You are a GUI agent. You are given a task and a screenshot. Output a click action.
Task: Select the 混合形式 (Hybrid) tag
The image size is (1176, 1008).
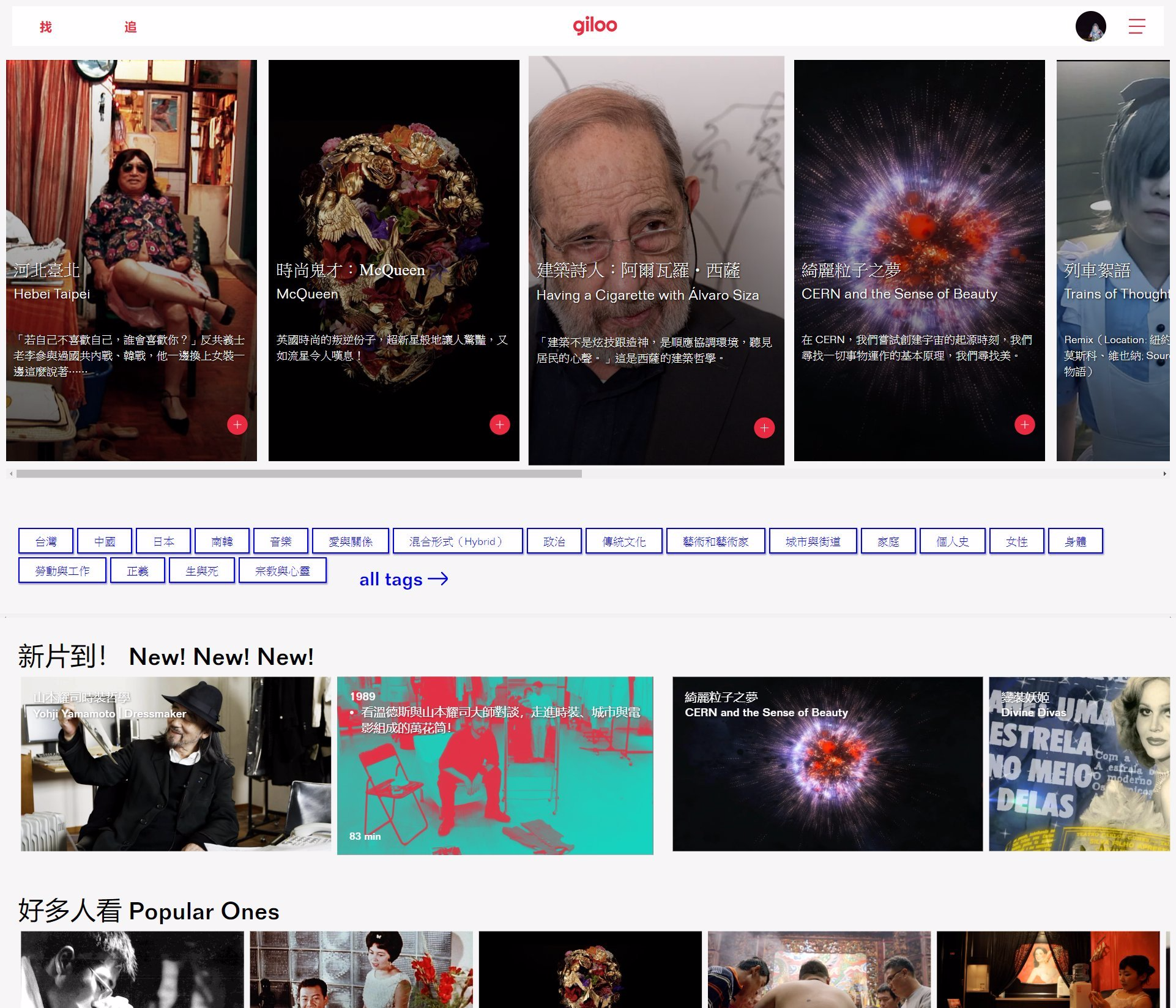tap(457, 541)
